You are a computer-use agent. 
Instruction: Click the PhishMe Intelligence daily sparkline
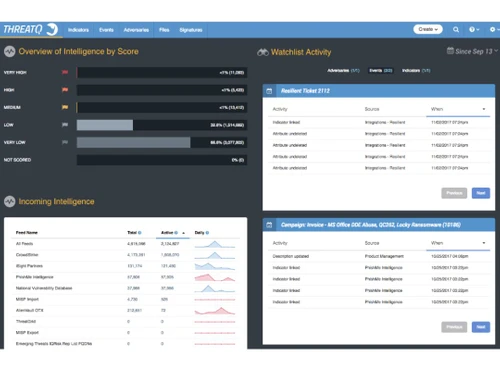(215, 277)
